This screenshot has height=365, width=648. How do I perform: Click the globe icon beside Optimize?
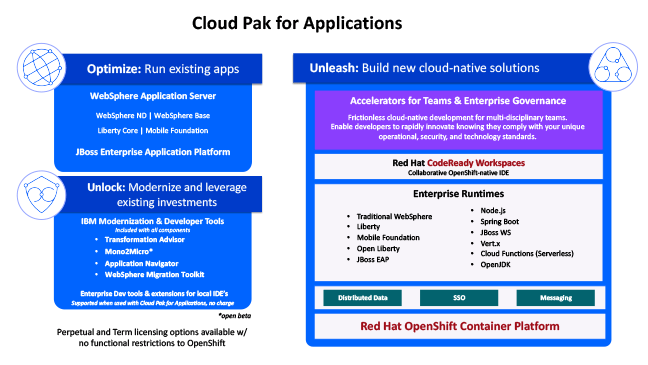pos(41,67)
